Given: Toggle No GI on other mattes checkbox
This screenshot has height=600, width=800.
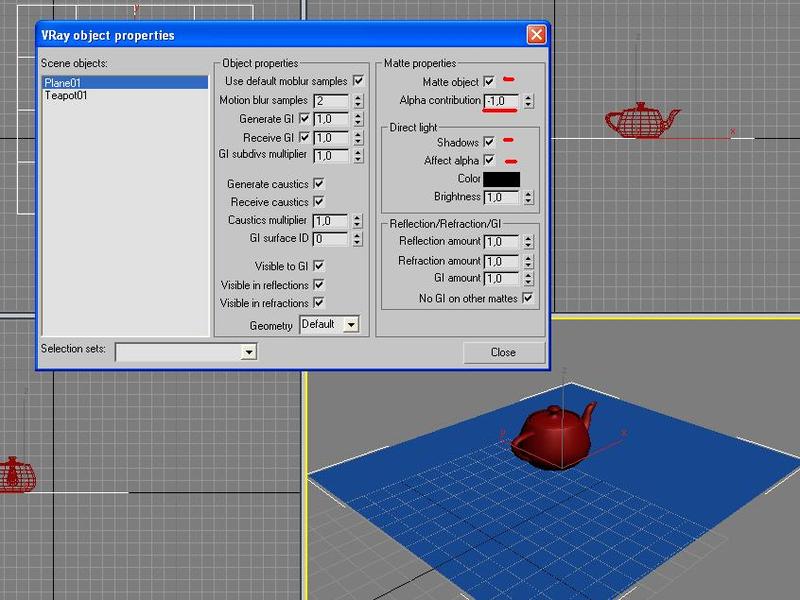Looking at the screenshot, I should (x=528, y=298).
